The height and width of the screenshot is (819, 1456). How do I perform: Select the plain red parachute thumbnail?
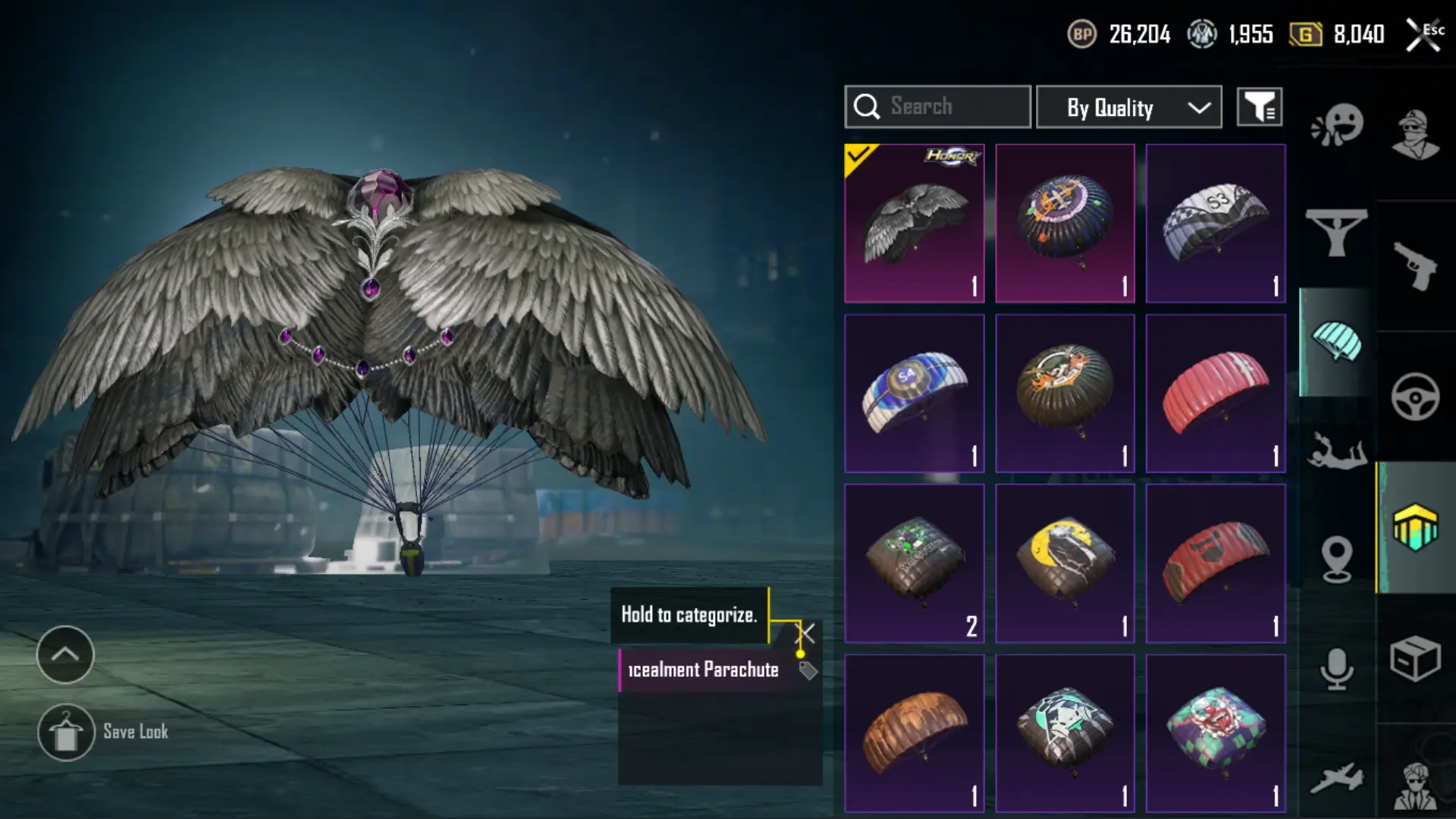tap(1216, 394)
